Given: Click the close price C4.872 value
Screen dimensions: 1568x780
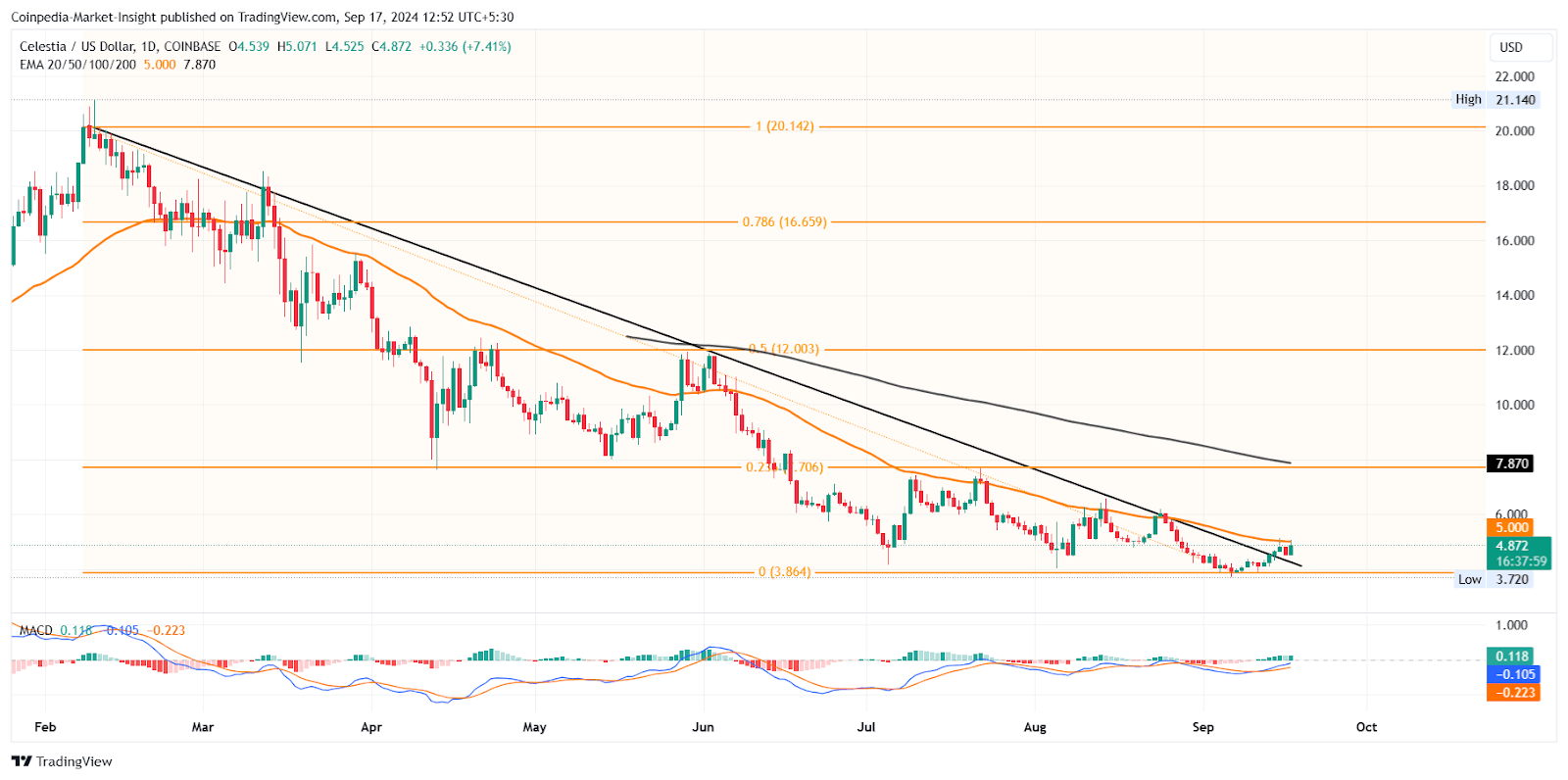Looking at the screenshot, I should 392,46.
